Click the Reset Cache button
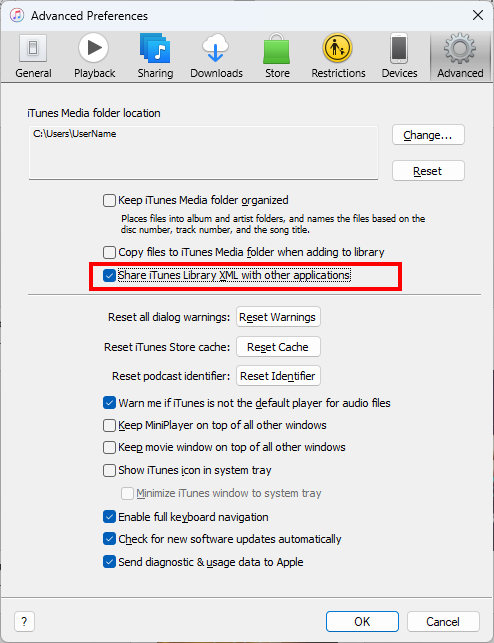 [278, 347]
